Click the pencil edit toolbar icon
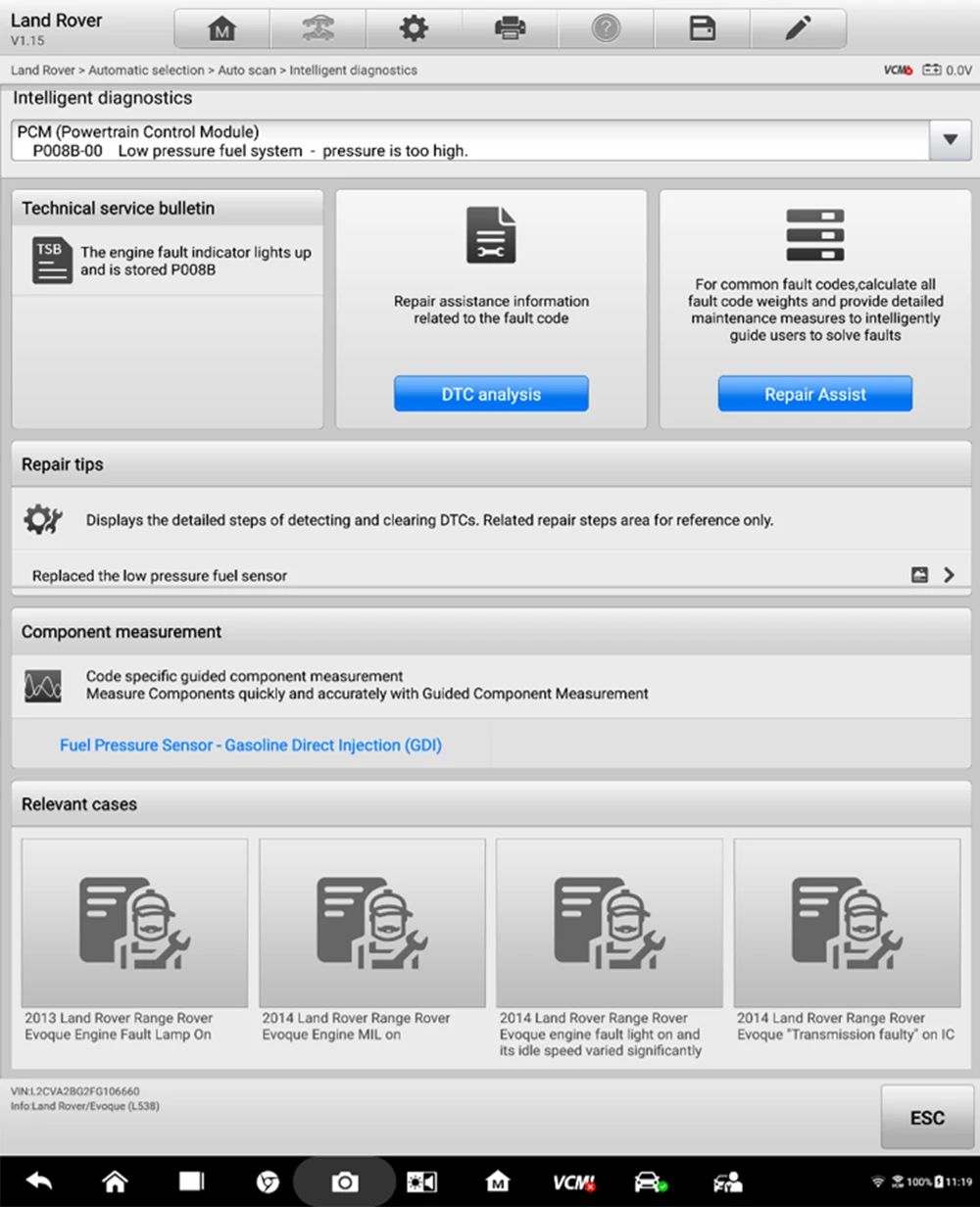980x1207 pixels. click(798, 29)
